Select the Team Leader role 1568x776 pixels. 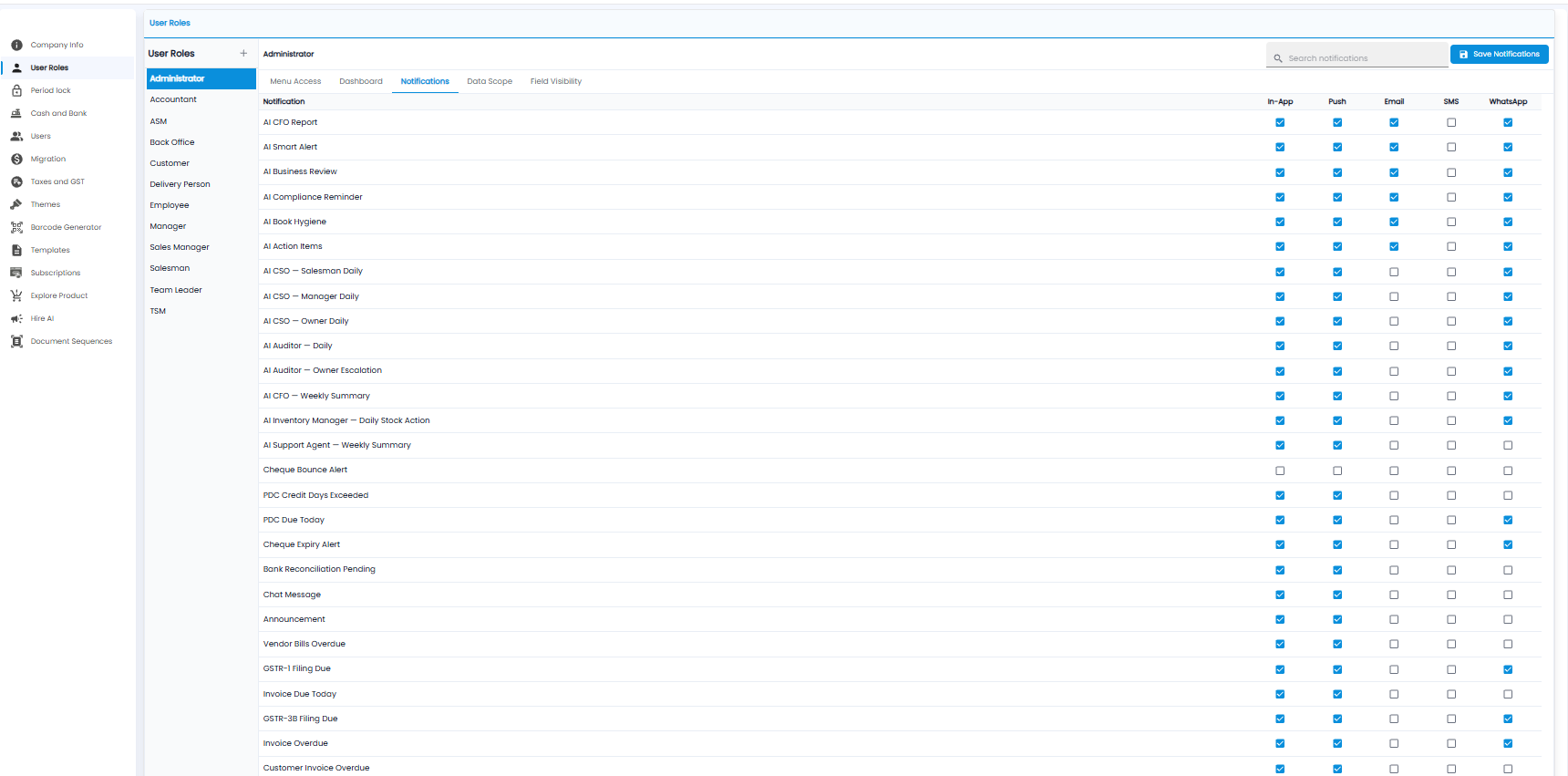tap(201, 290)
